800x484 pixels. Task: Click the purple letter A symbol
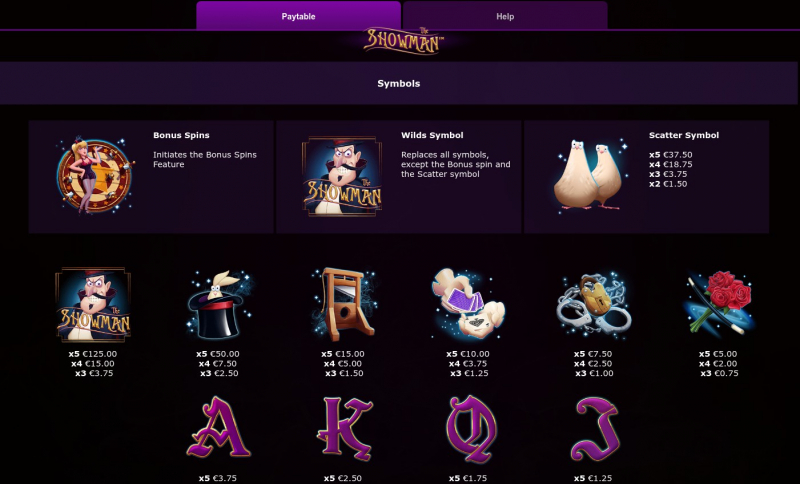(x=218, y=427)
